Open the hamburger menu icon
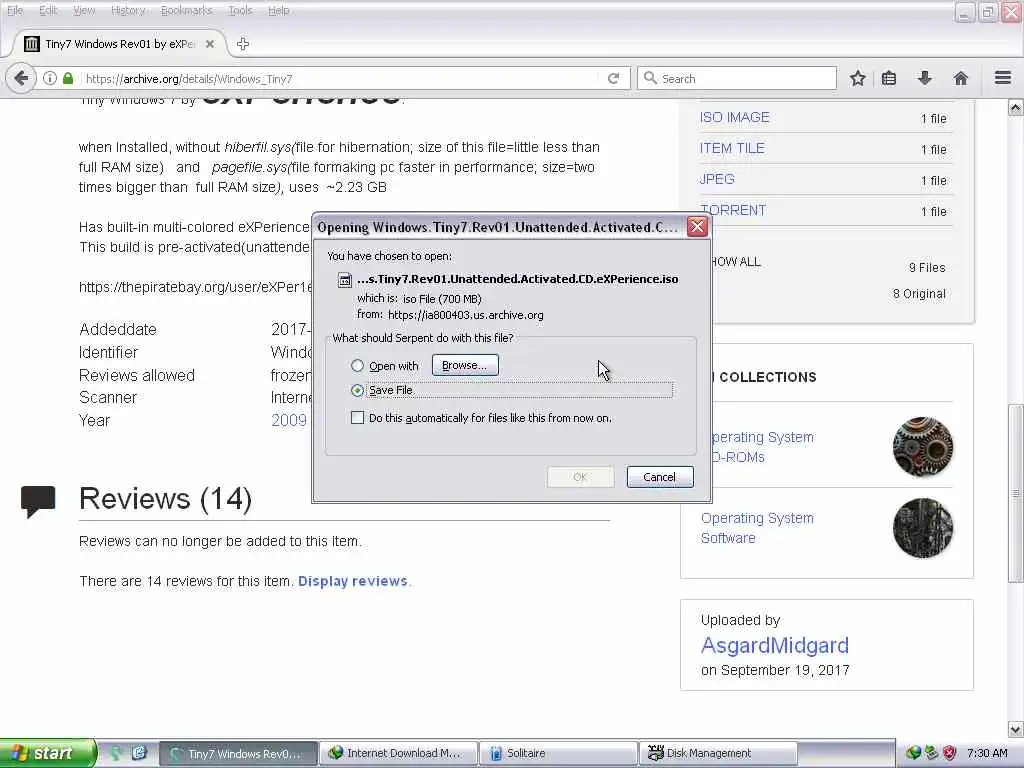The width and height of the screenshot is (1024, 768). pos(1003,78)
